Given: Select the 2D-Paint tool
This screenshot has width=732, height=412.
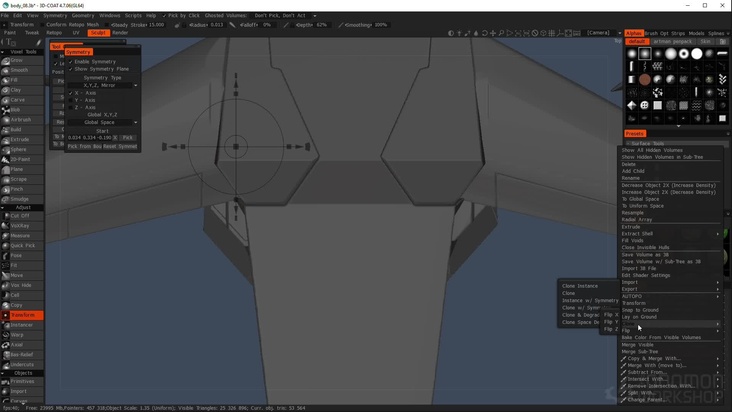Looking at the screenshot, I should 22,160.
